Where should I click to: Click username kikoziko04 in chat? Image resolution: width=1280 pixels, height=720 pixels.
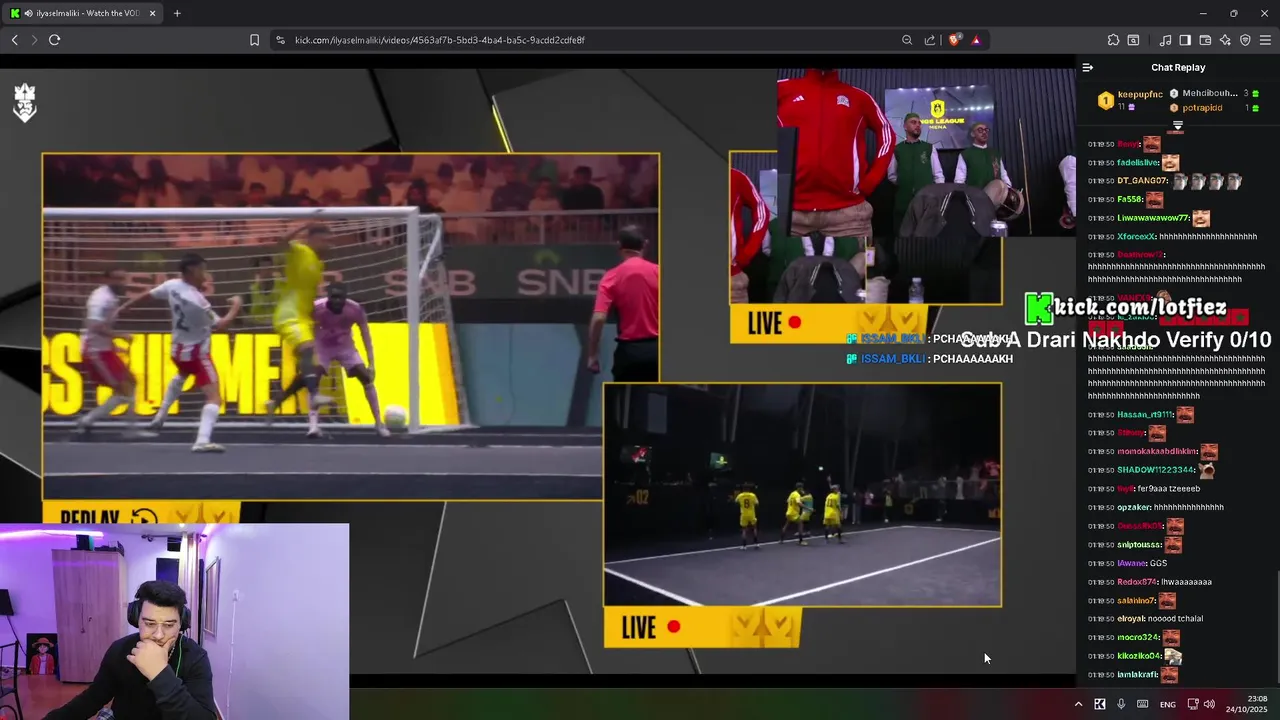coord(1139,656)
